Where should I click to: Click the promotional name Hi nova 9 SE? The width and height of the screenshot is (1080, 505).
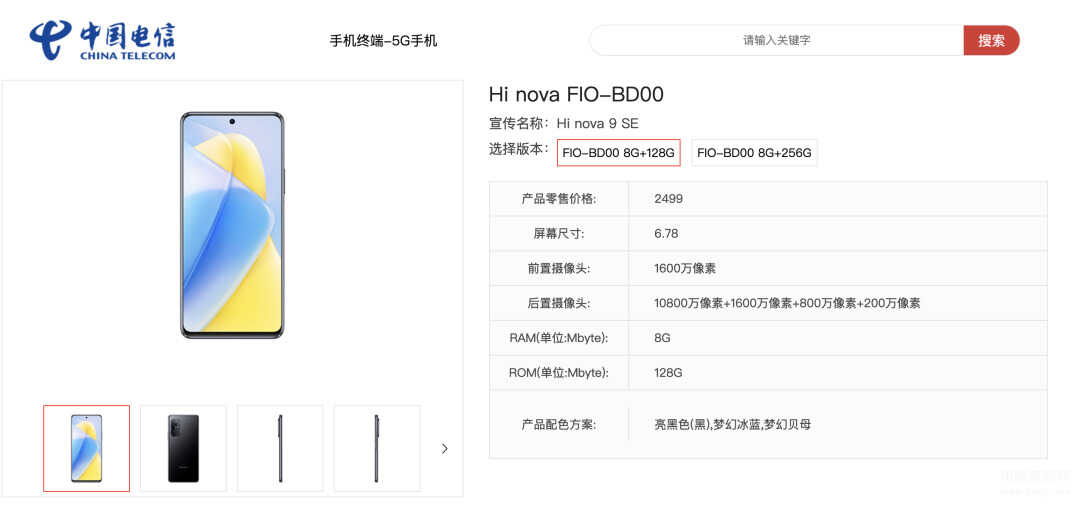pyautogui.click(x=597, y=123)
